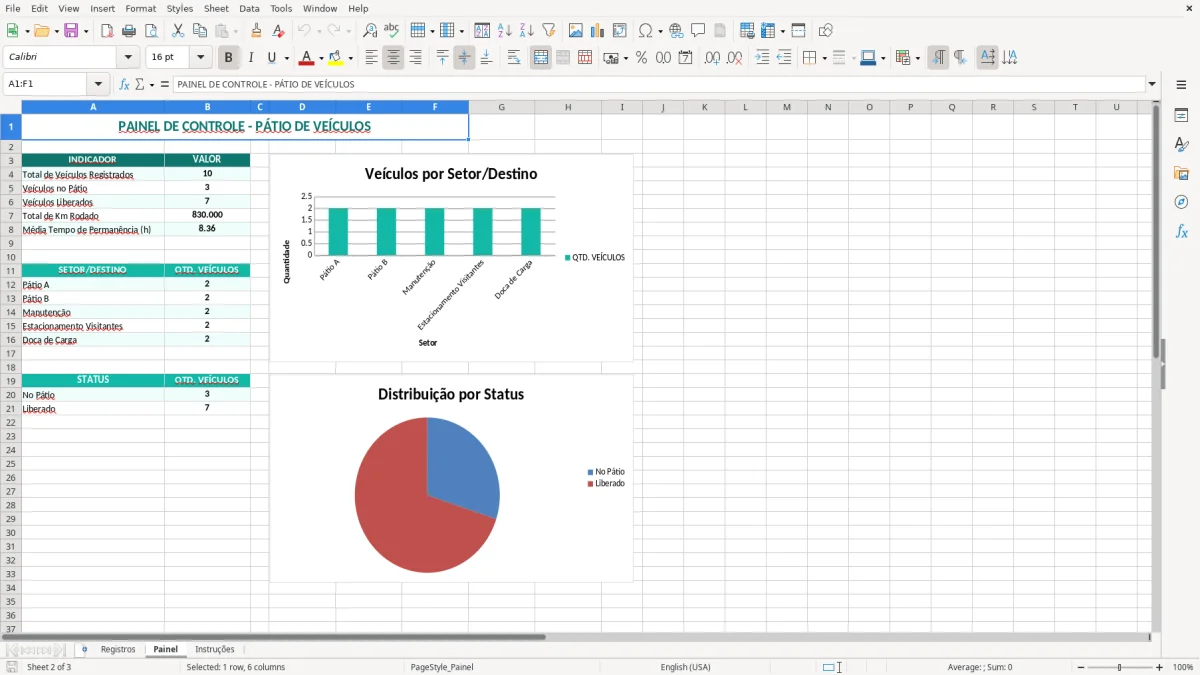1200x675 pixels.
Task: Click the zoom slider handle
Action: click(x=1120, y=667)
